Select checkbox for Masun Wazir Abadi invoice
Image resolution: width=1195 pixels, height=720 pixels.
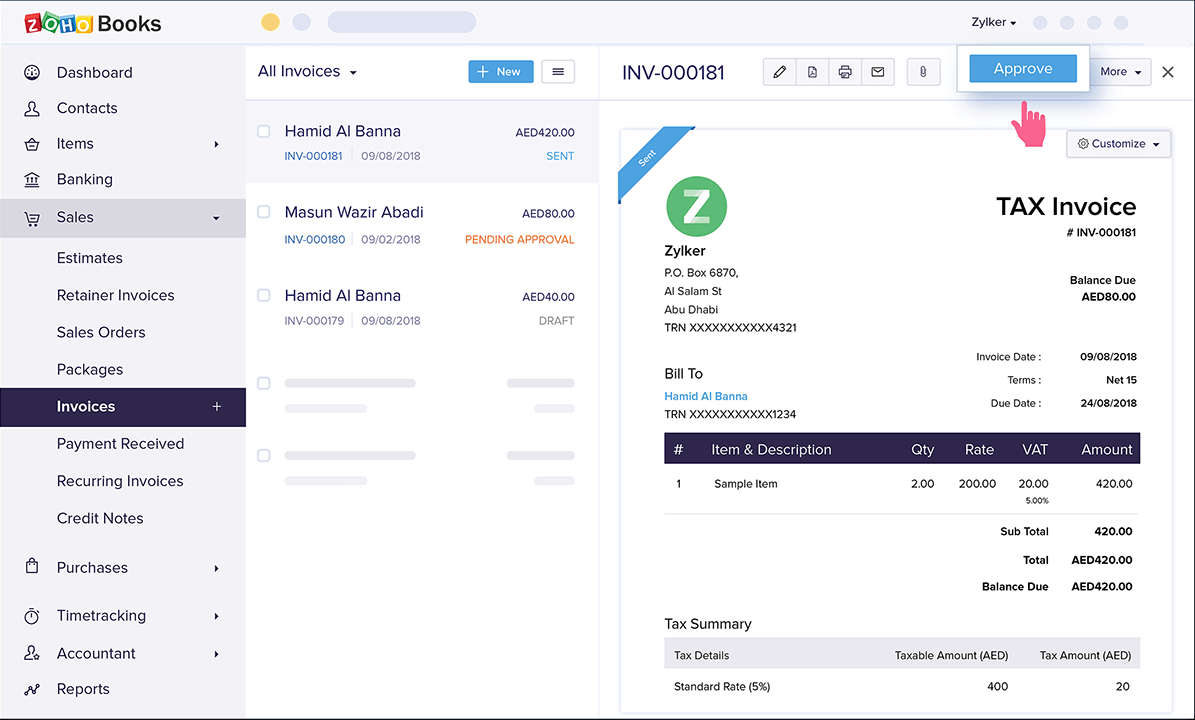tap(264, 212)
